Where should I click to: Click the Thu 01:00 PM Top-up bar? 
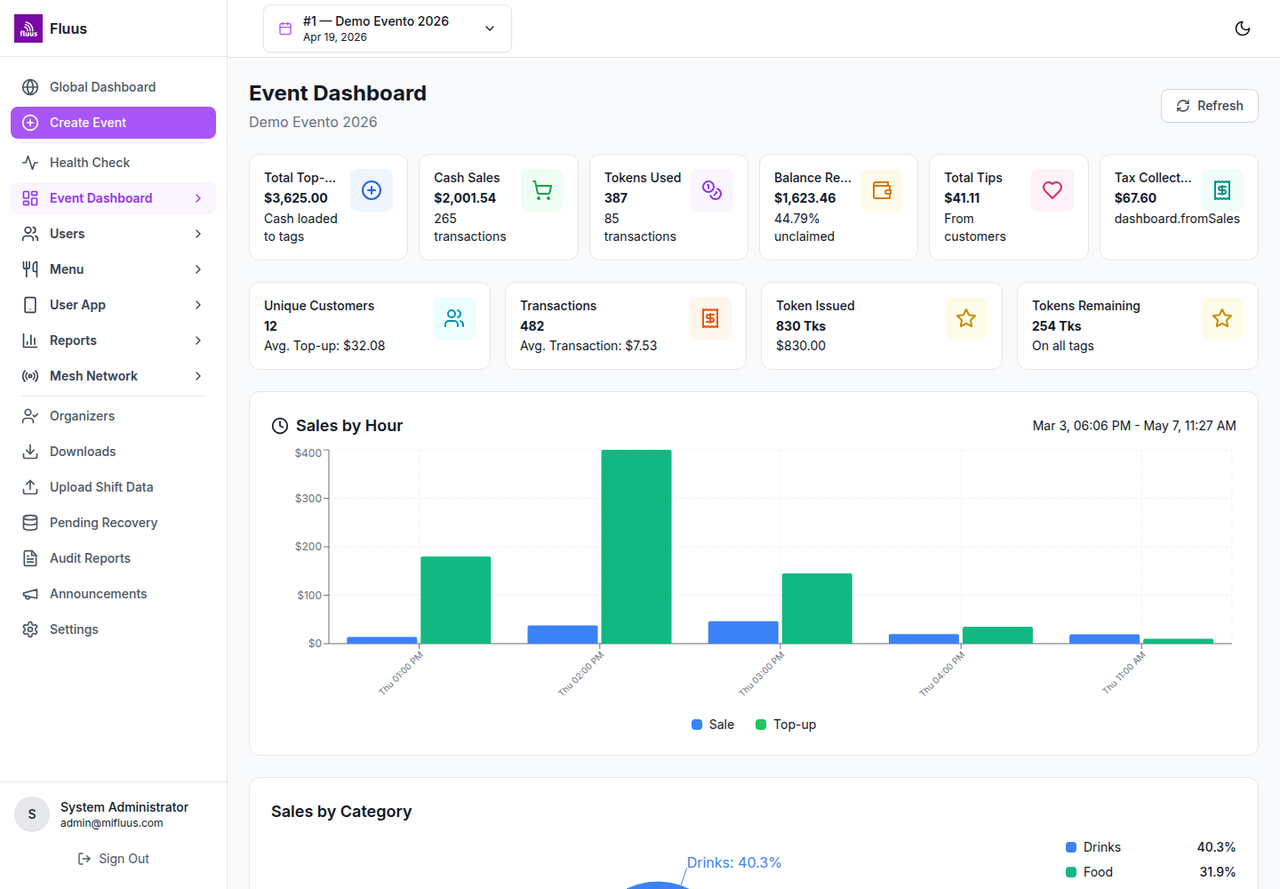coord(456,600)
